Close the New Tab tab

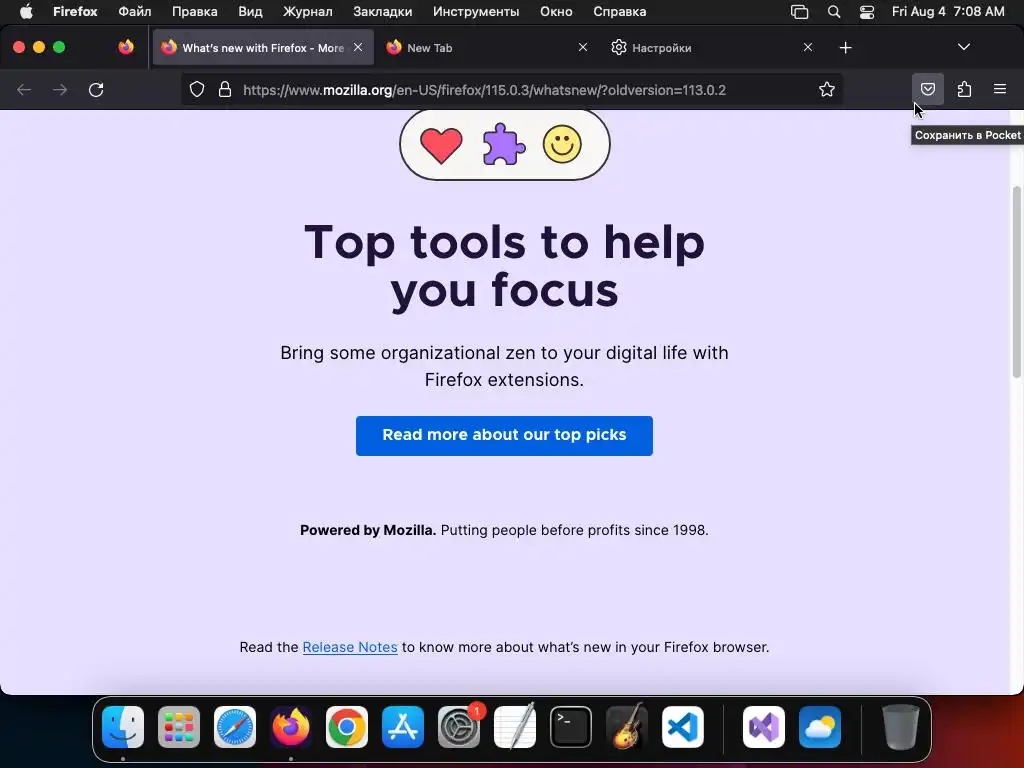pos(583,47)
